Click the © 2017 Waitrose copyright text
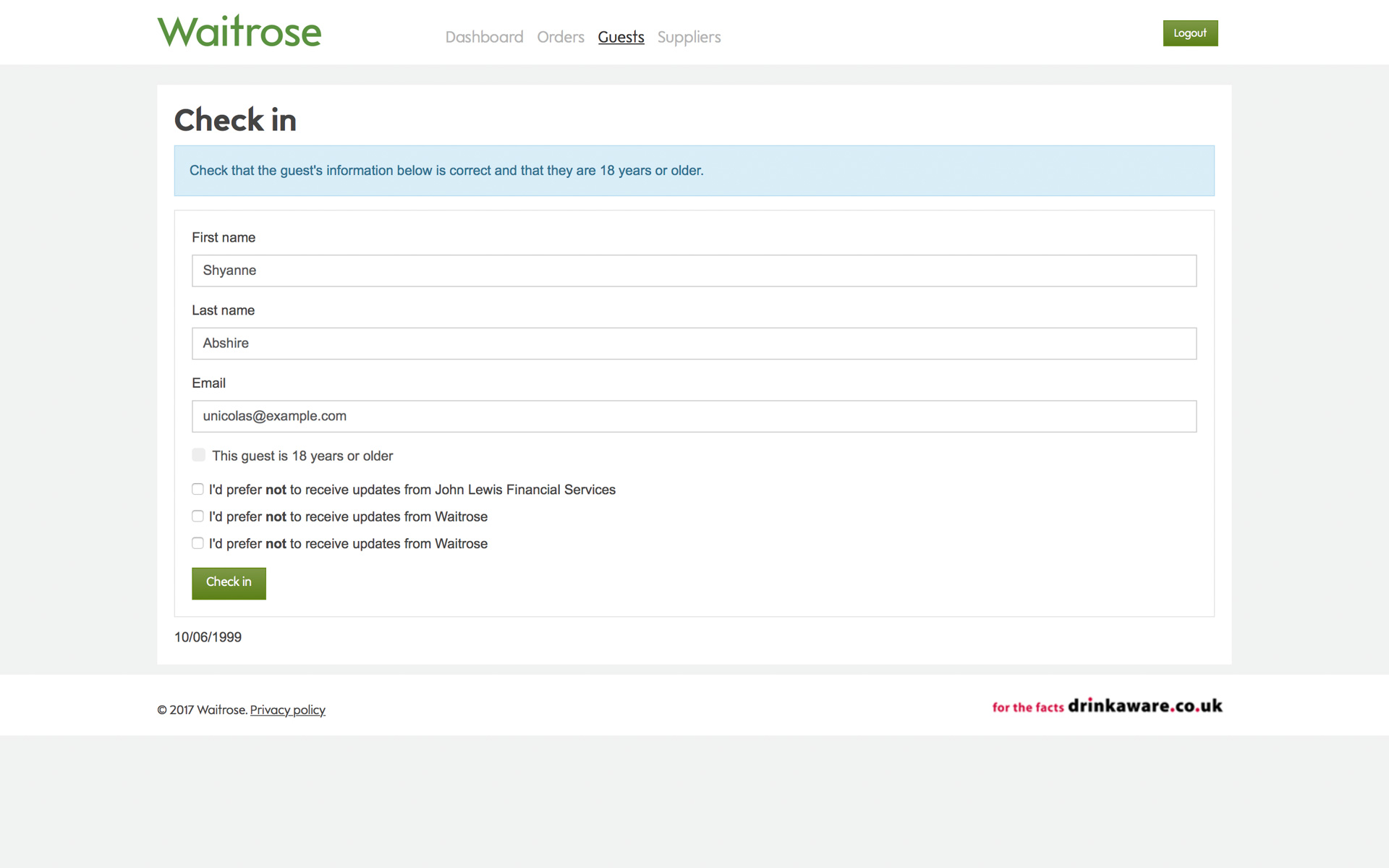 (202, 710)
